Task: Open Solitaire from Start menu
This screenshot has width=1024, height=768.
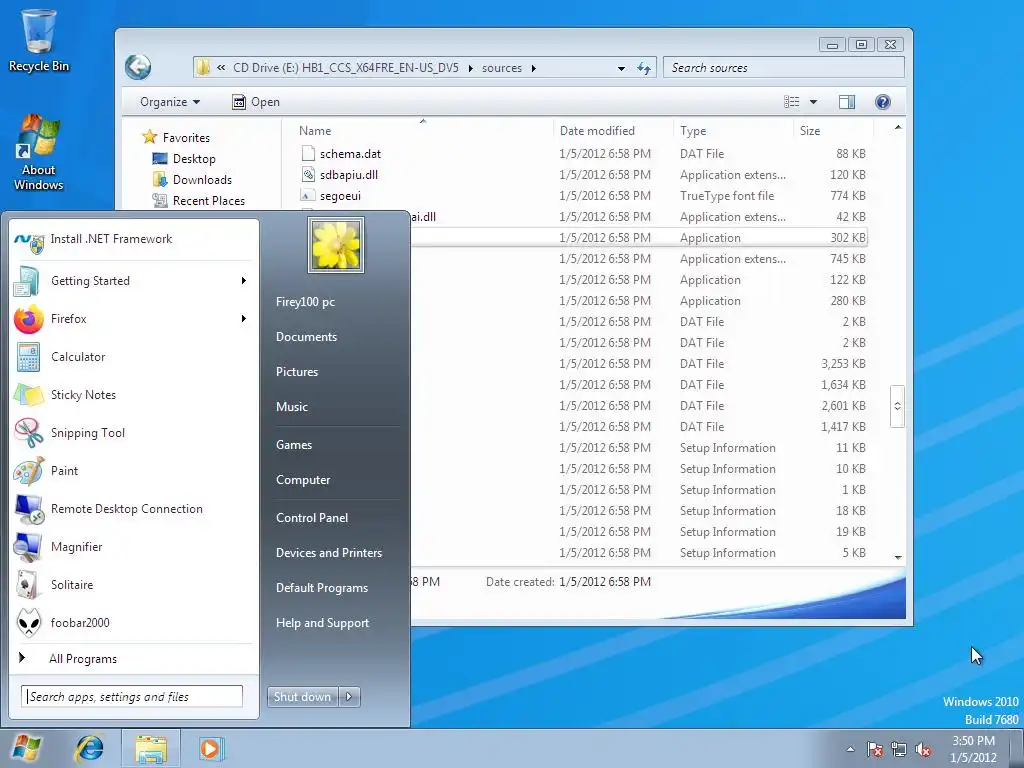Action: tap(133, 584)
